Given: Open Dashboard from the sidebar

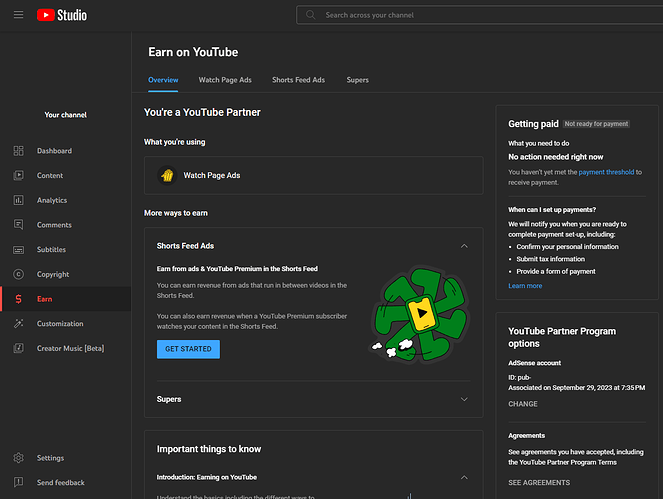Looking at the screenshot, I should click(66, 151).
